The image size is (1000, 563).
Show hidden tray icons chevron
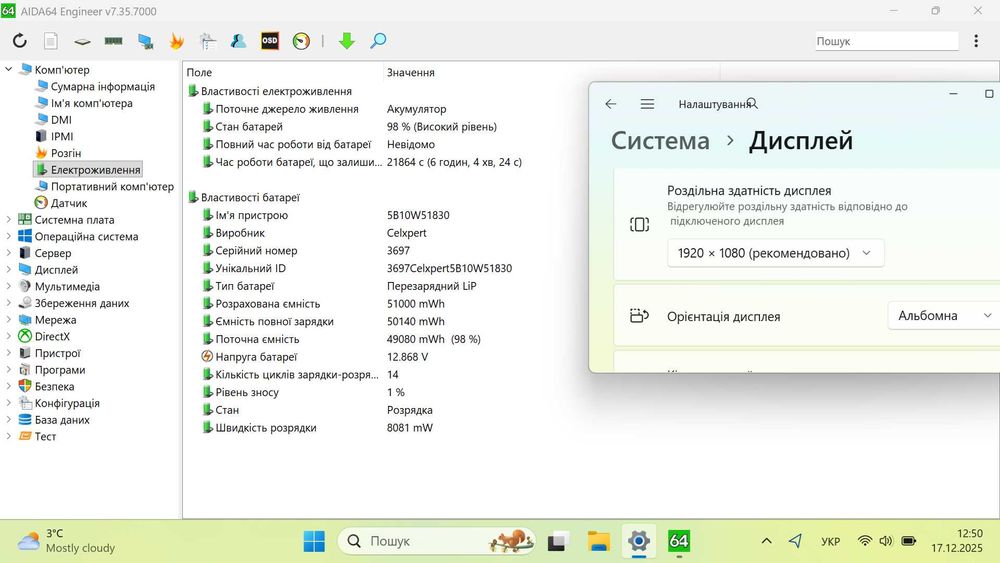767,541
